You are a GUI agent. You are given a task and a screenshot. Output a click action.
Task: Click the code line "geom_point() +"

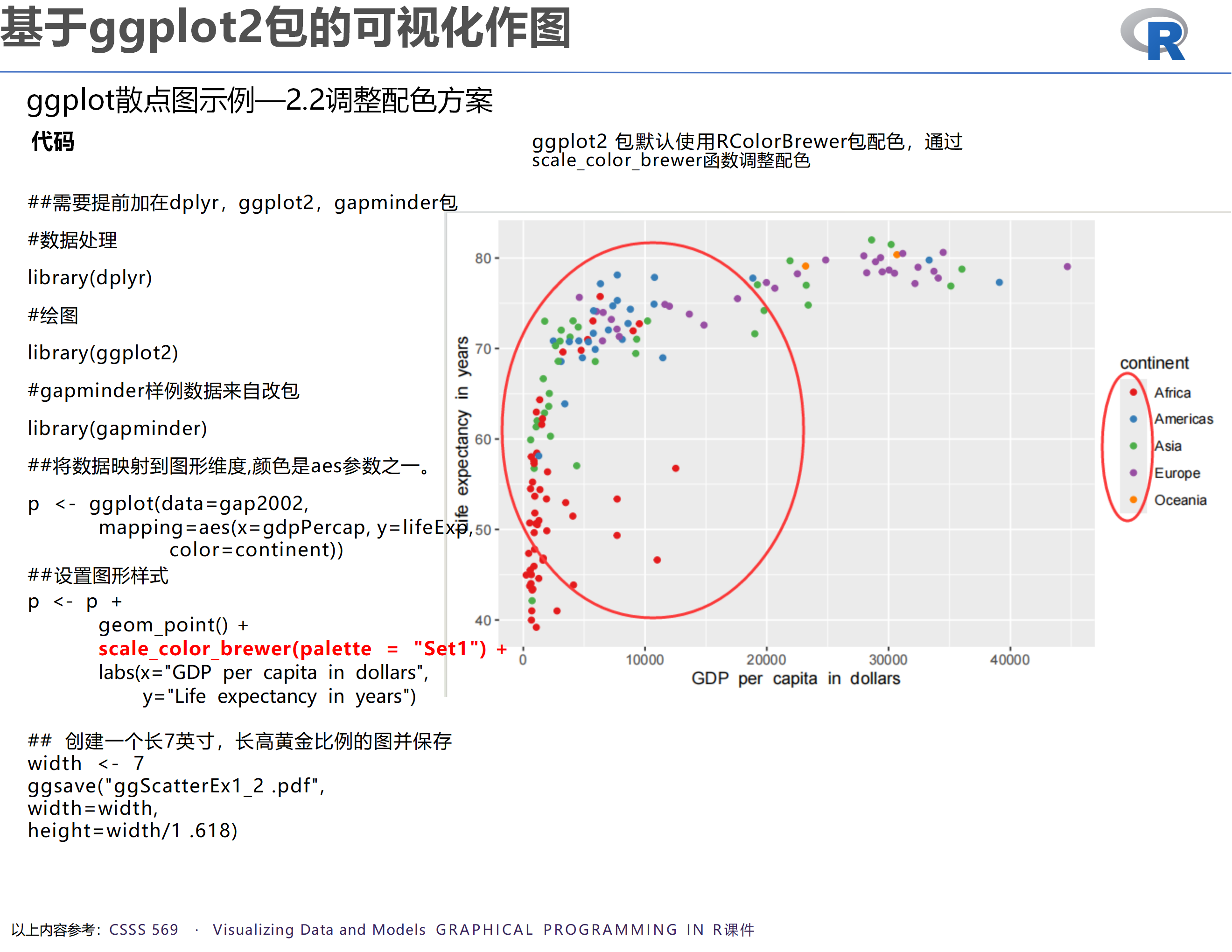point(174,625)
